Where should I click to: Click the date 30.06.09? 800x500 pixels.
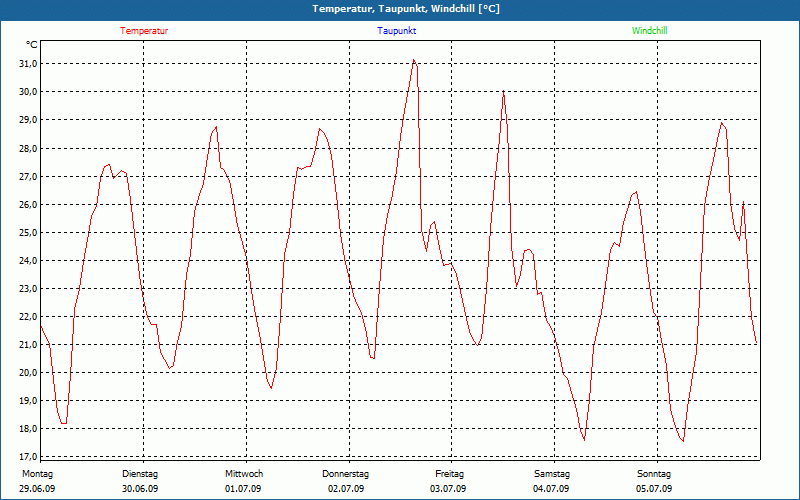(x=140, y=489)
